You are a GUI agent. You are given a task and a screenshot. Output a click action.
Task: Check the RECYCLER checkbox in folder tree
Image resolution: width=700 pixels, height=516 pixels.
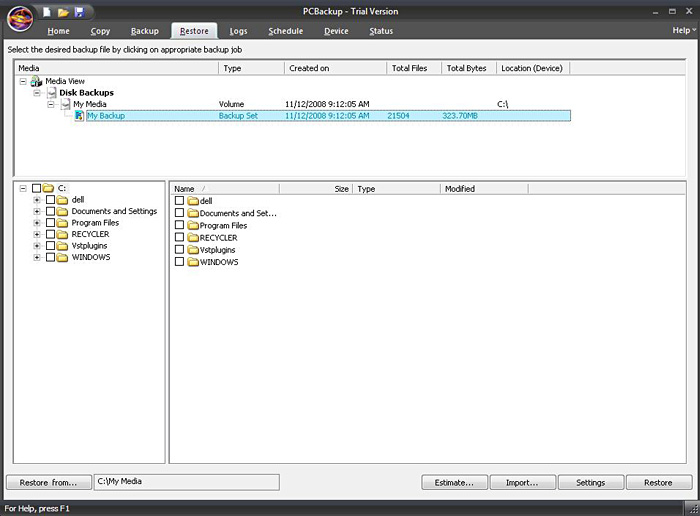(50, 235)
